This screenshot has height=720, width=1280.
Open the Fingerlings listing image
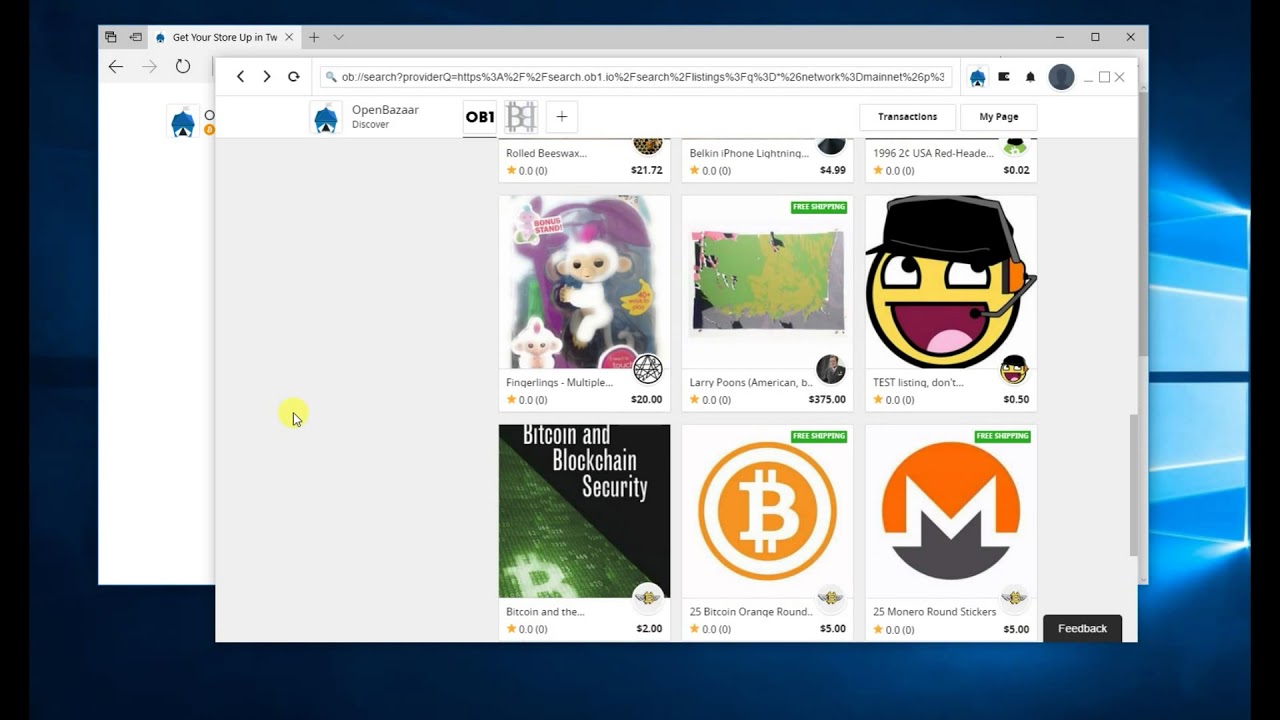[584, 282]
